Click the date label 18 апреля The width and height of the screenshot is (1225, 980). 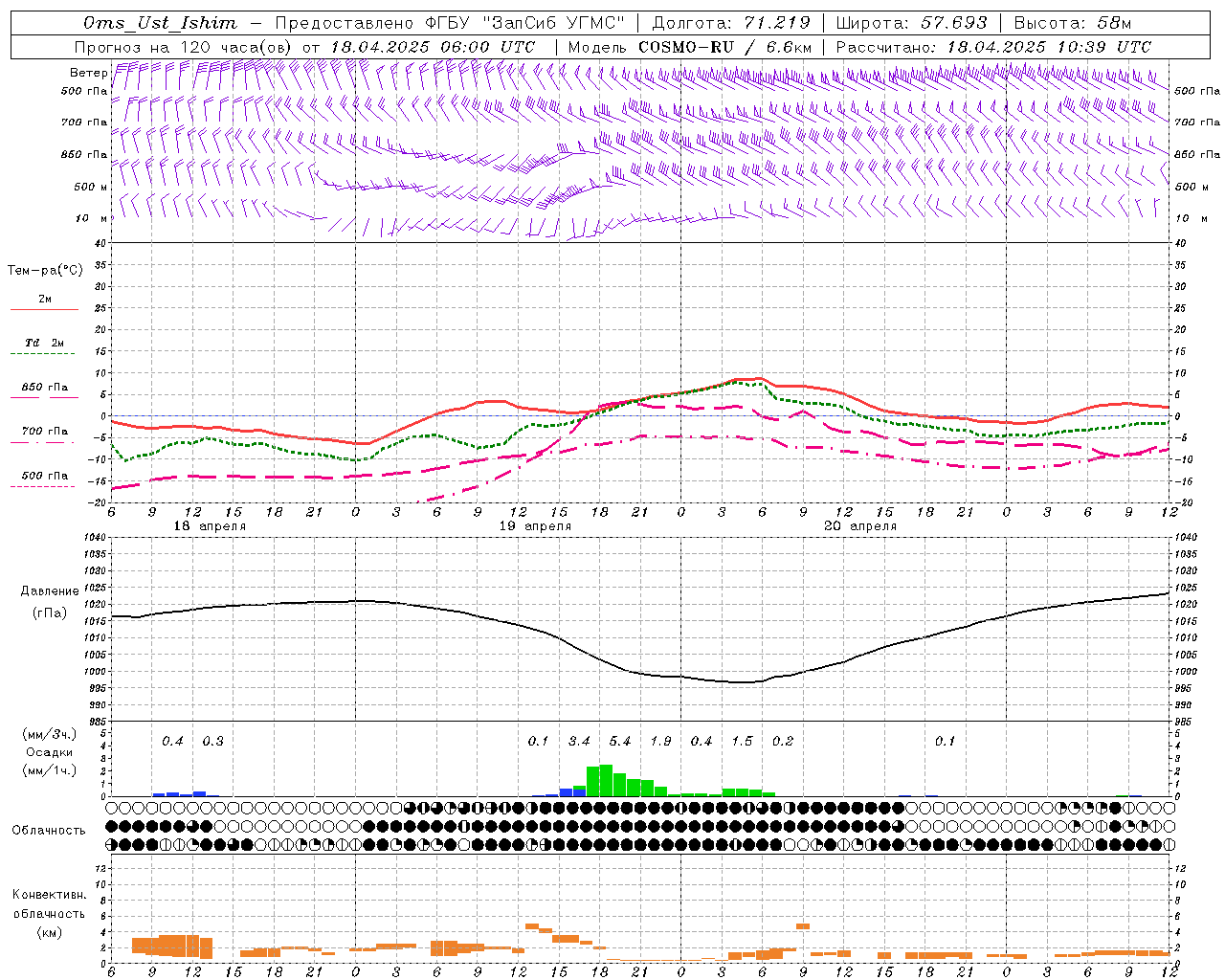click(x=210, y=526)
